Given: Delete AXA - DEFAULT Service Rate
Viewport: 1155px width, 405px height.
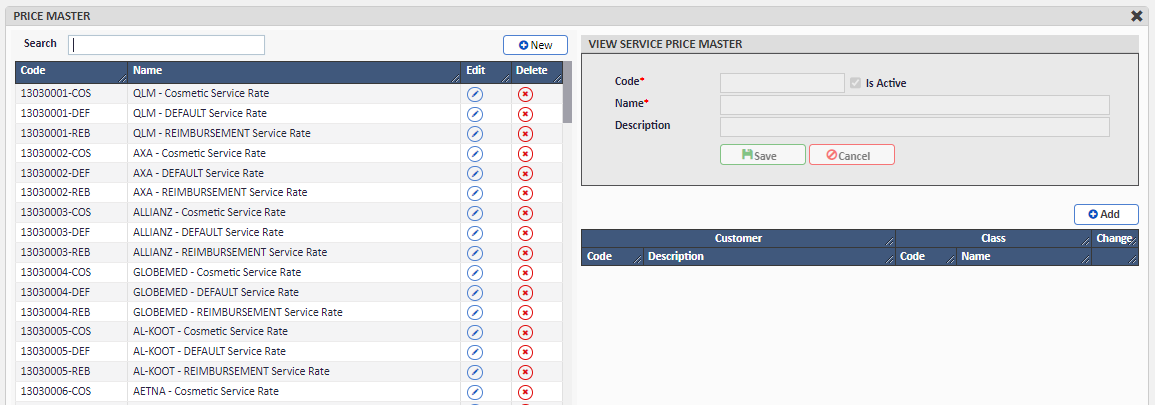Looking at the screenshot, I should tap(525, 174).
